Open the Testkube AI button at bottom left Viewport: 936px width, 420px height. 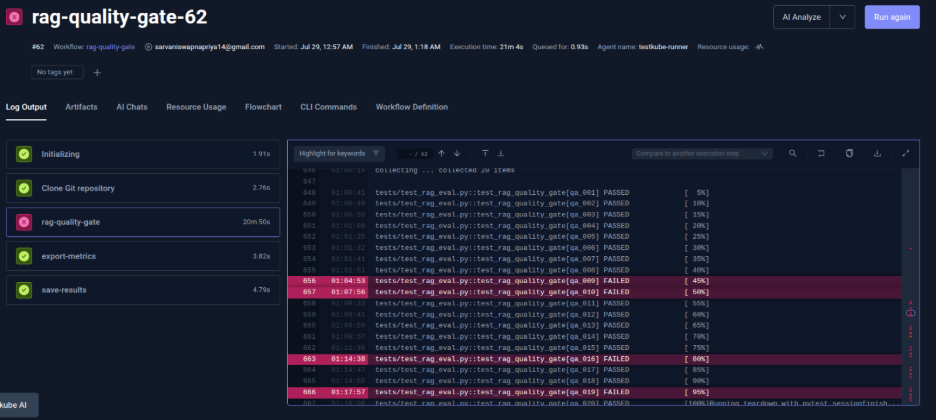tap(18, 404)
